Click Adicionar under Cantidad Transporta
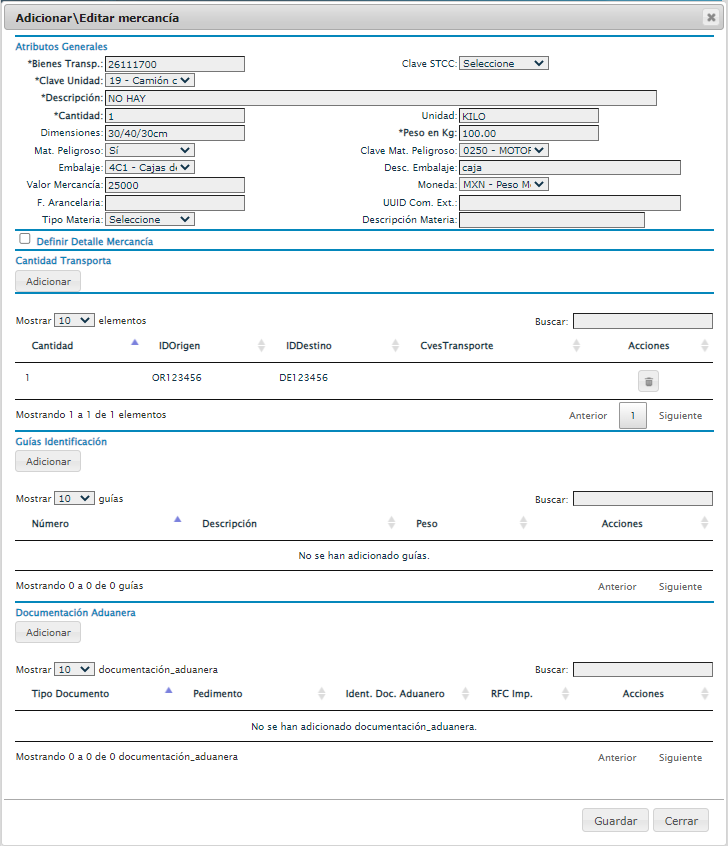The height and width of the screenshot is (846, 728). pos(48,282)
